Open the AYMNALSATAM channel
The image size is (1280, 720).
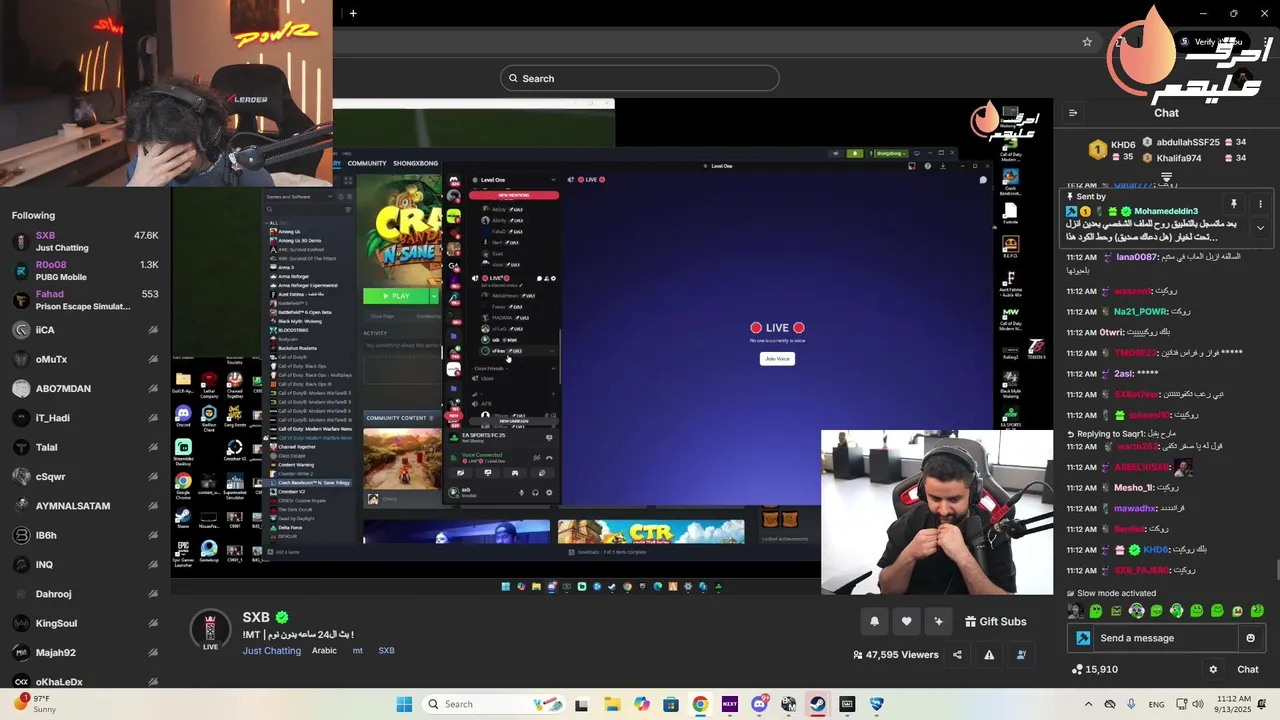85,506
